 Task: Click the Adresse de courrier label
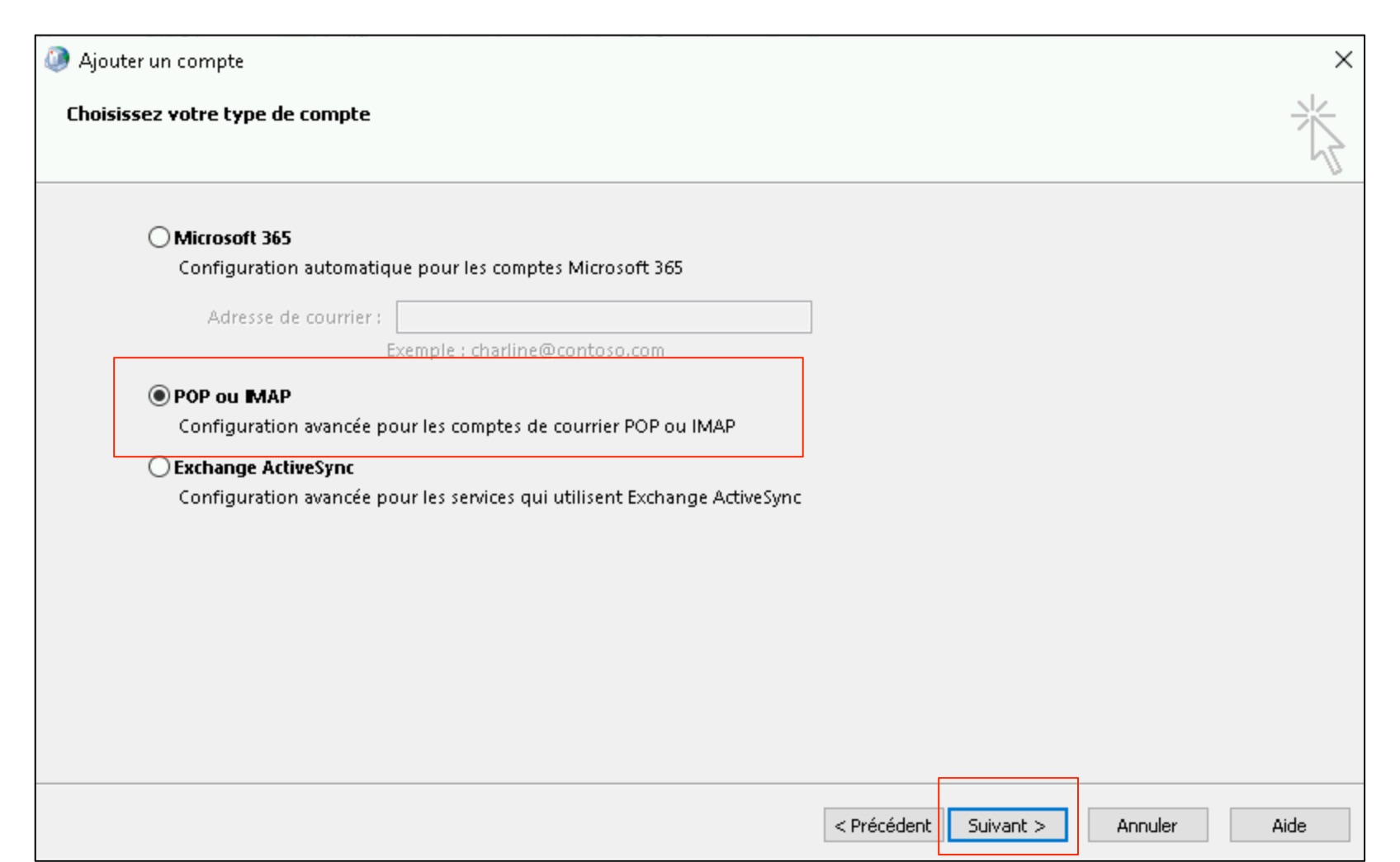coord(294,317)
